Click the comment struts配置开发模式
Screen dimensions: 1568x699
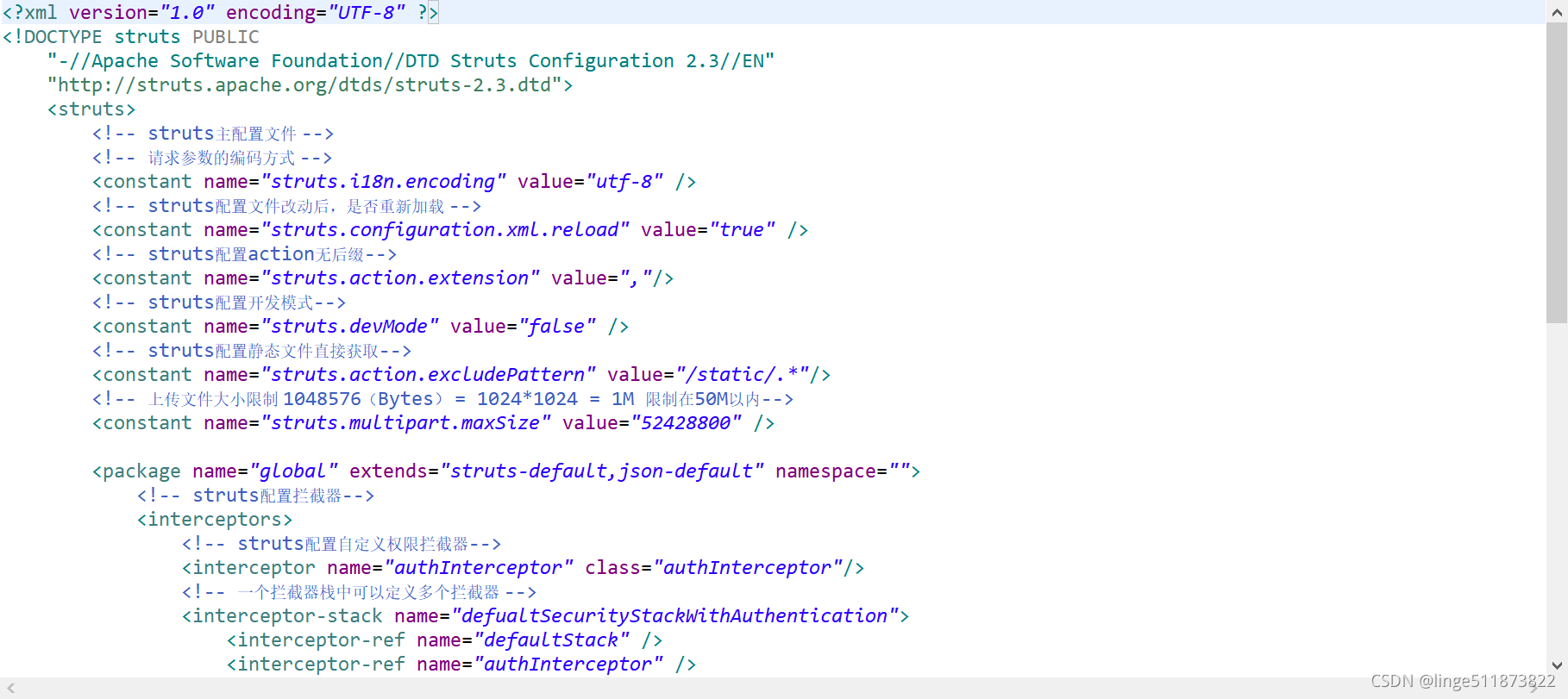(x=218, y=303)
